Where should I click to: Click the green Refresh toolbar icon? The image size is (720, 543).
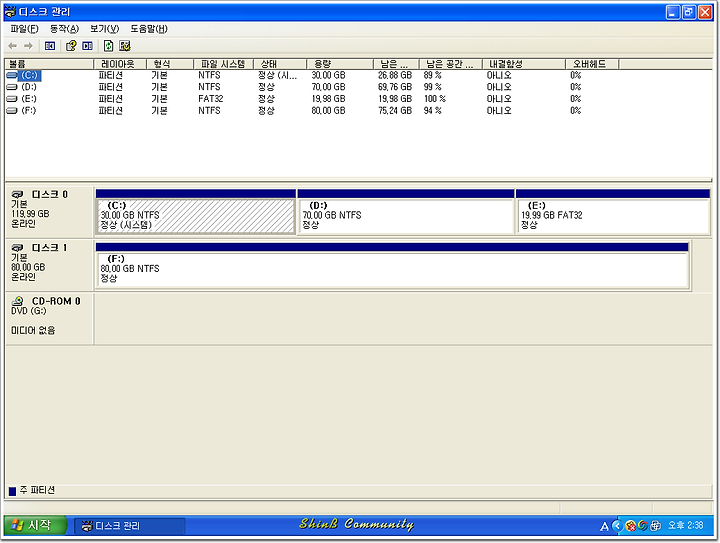click(x=108, y=46)
